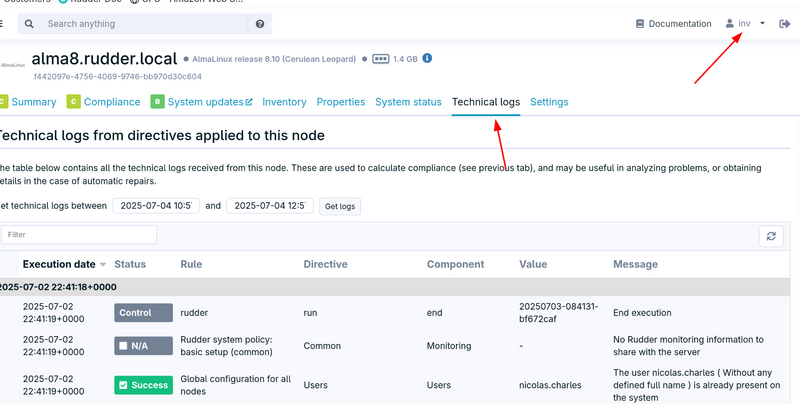Image resolution: width=800 pixels, height=404 pixels.
Task: Click the System updates score badge B
Action: point(157,102)
